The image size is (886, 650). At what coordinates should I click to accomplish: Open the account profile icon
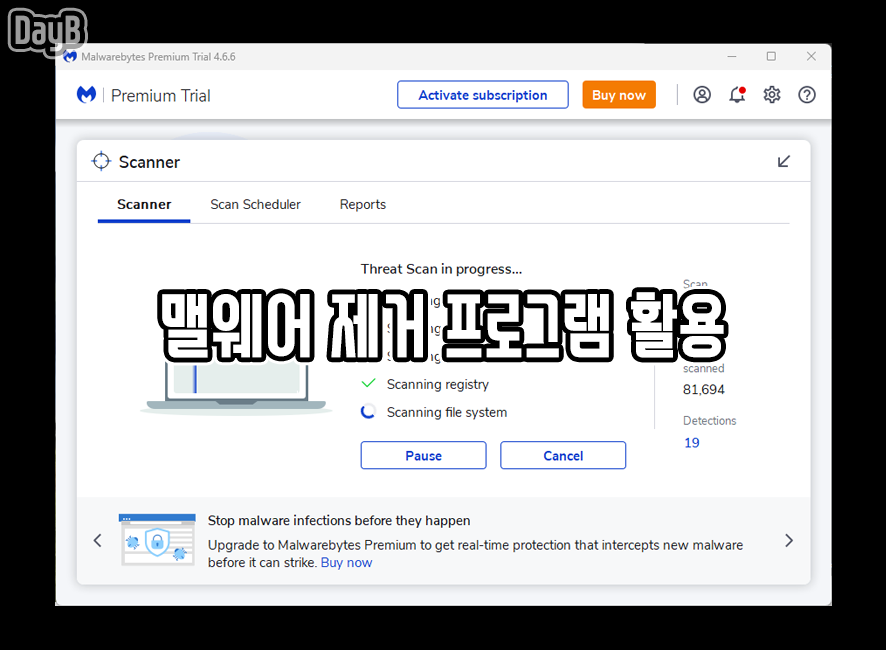tap(701, 94)
